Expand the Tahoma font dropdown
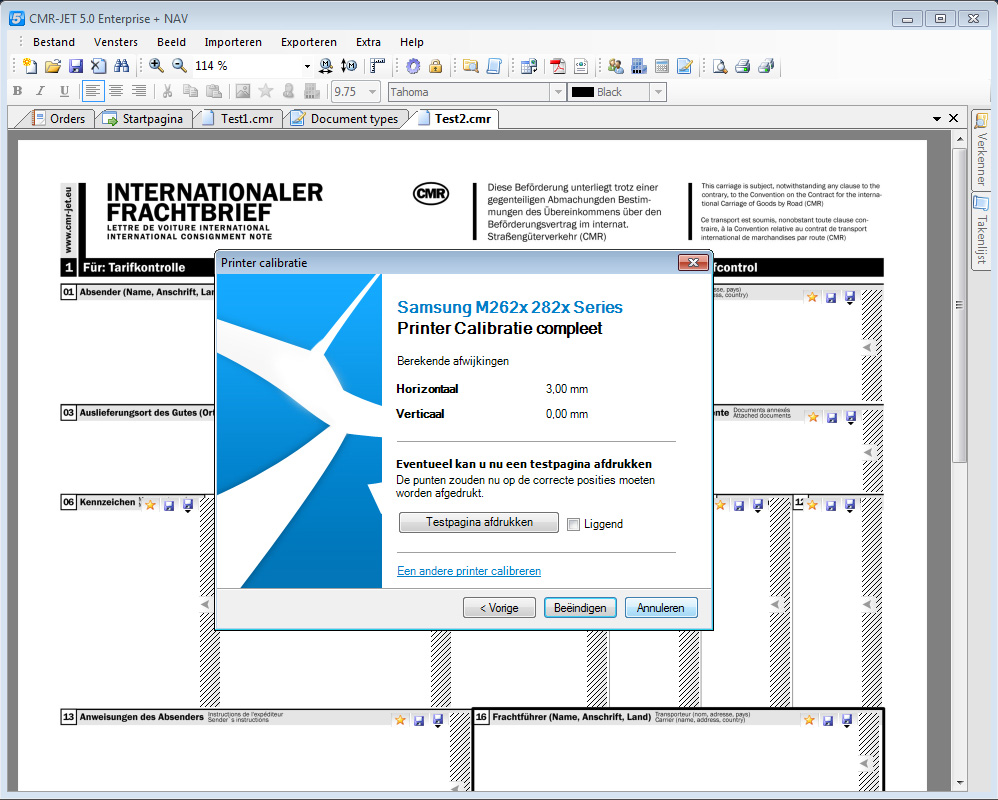Image resolution: width=998 pixels, height=800 pixels. pos(558,92)
